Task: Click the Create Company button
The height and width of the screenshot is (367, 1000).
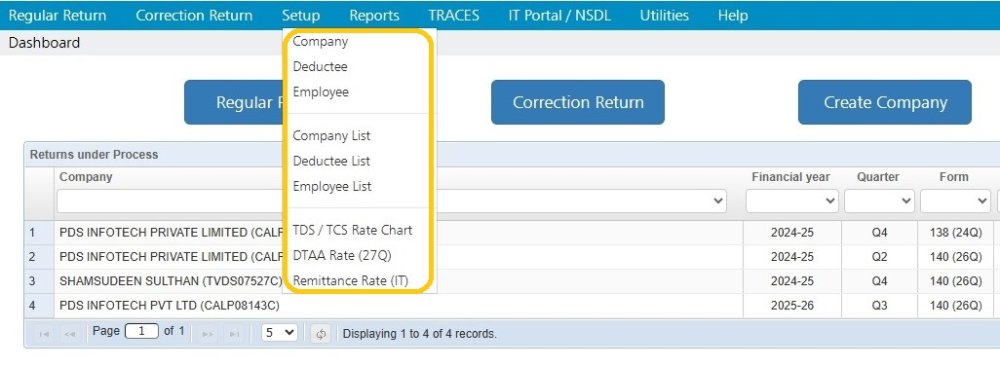Action: [x=885, y=102]
